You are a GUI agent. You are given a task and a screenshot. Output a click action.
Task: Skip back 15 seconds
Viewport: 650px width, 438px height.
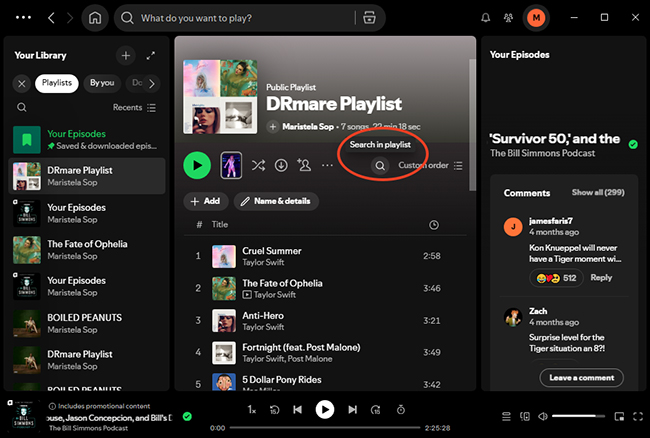(274, 410)
